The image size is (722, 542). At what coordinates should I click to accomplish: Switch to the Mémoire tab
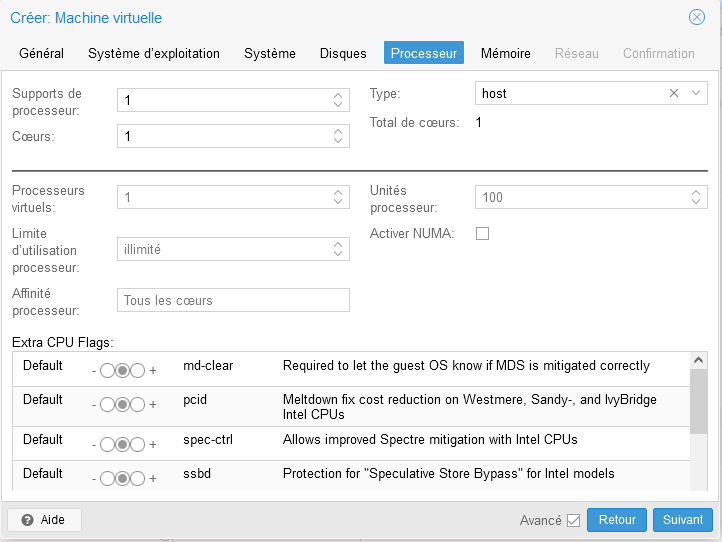505,53
